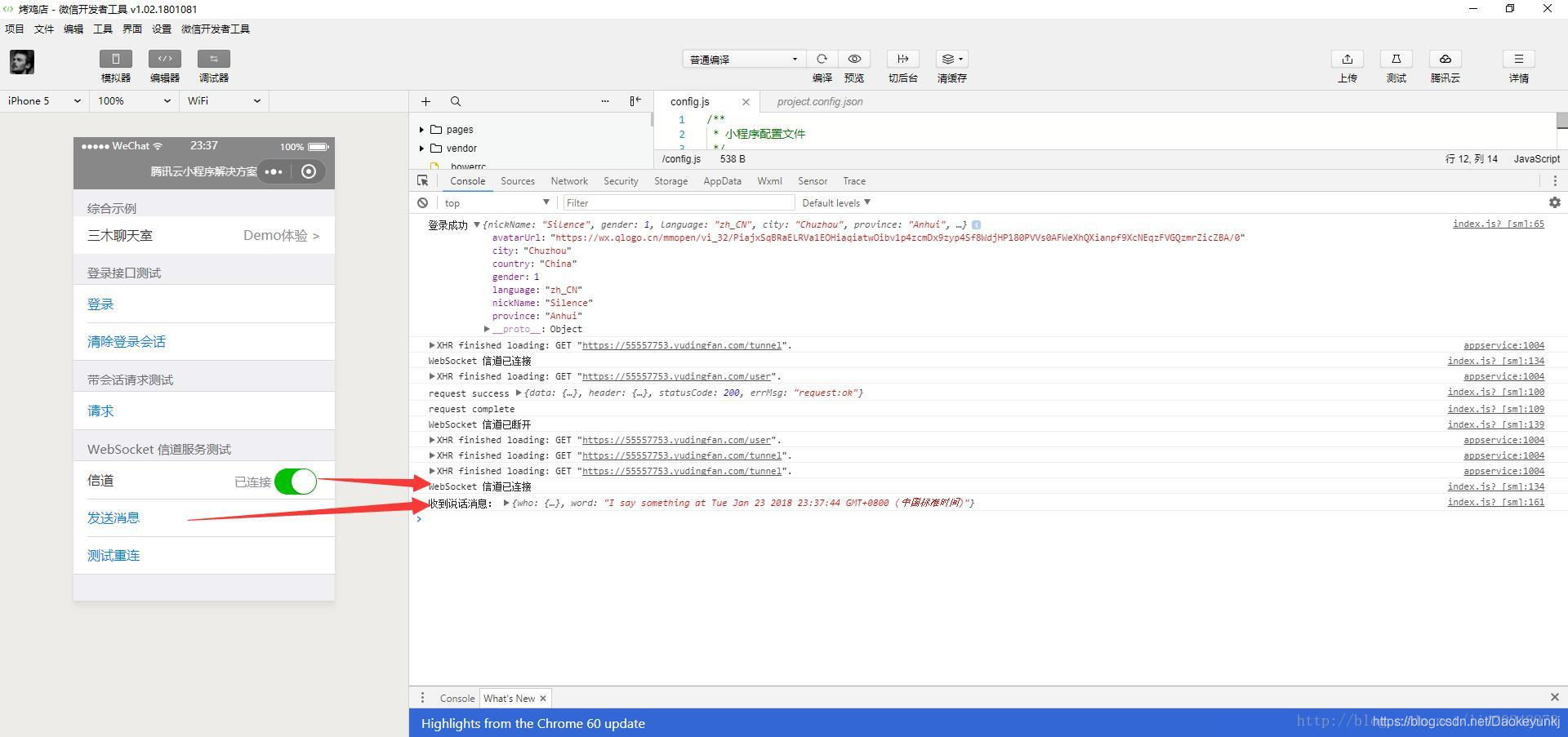The width and height of the screenshot is (1568, 737).
Task: Open the 工具 menu
Action: [103, 29]
